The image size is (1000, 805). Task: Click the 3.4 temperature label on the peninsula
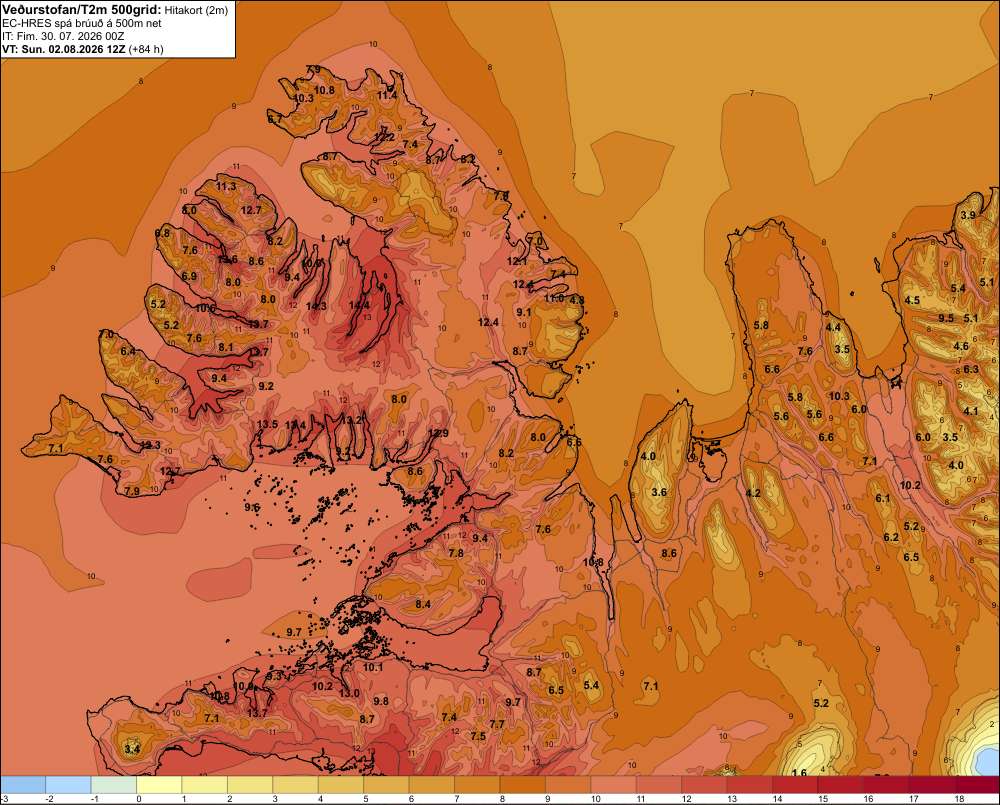pyautogui.click(x=132, y=749)
